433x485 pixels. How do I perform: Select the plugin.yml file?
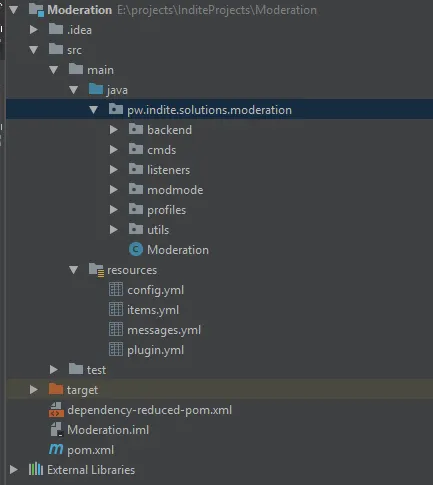tap(155, 350)
